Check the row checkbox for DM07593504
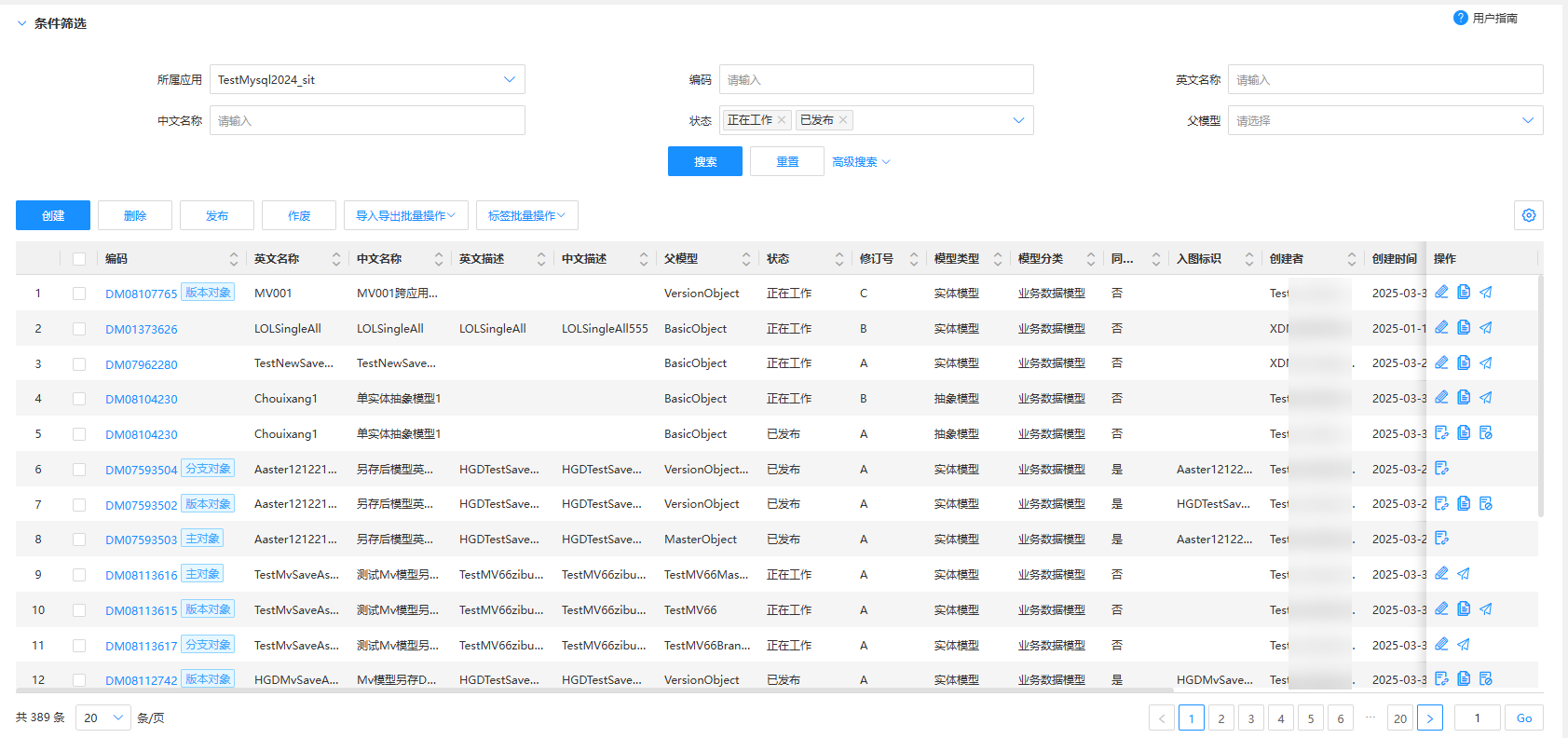This screenshot has width=1568, height=738. (79, 470)
